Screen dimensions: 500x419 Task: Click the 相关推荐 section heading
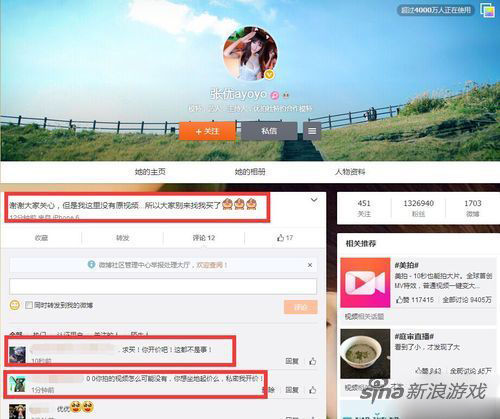point(361,244)
